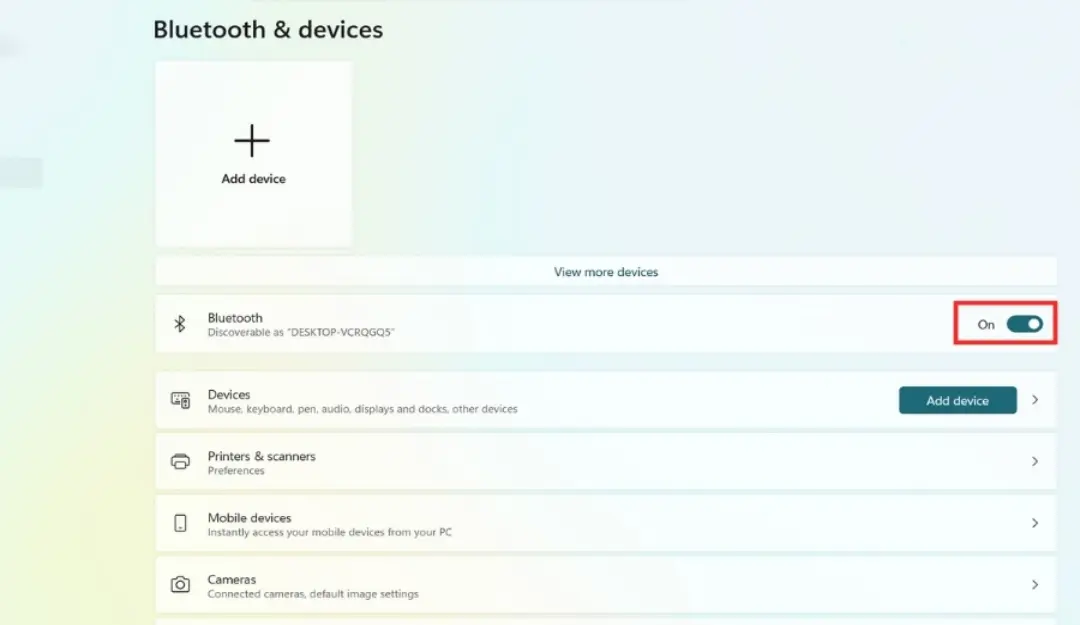This screenshot has height=625, width=1080.
Task: Click 'Printers & scanners' title text
Action: pyautogui.click(x=262, y=456)
